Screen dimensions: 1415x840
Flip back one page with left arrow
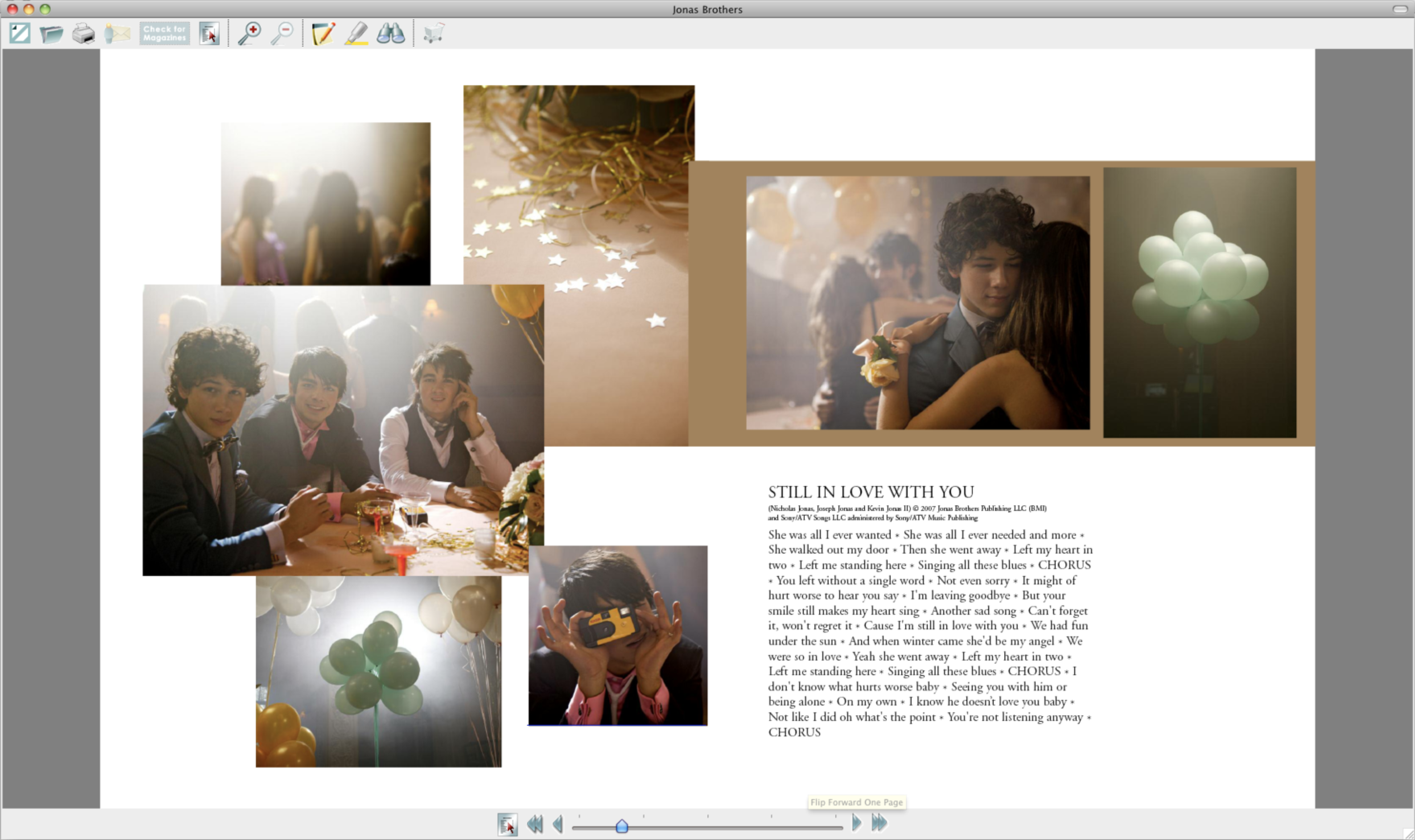click(x=558, y=824)
